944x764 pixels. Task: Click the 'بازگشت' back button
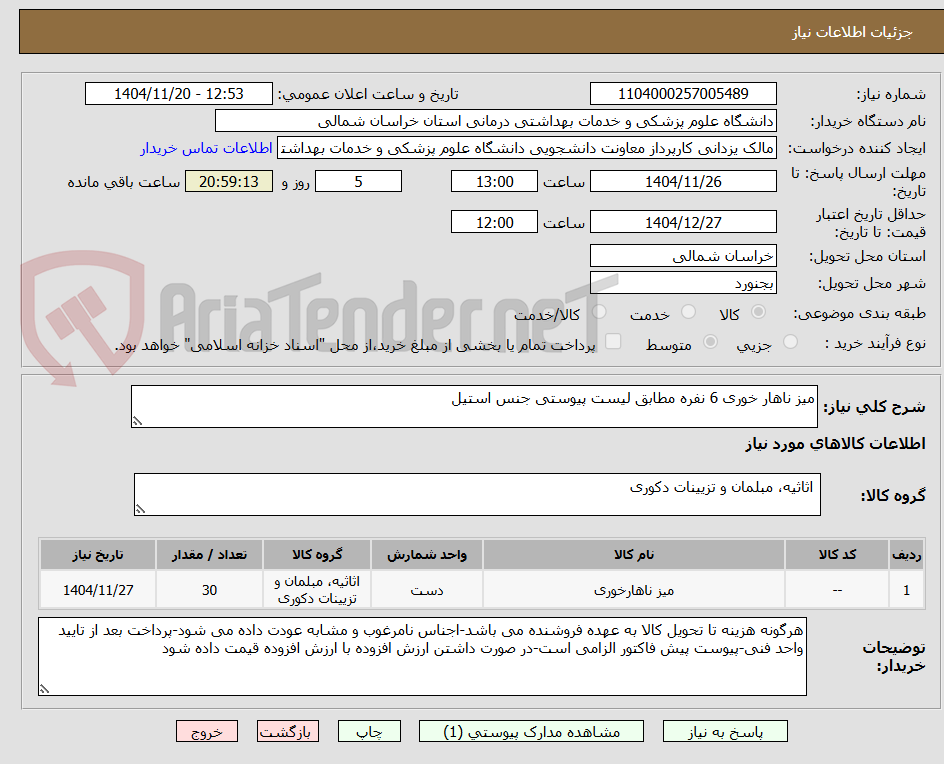(288, 731)
